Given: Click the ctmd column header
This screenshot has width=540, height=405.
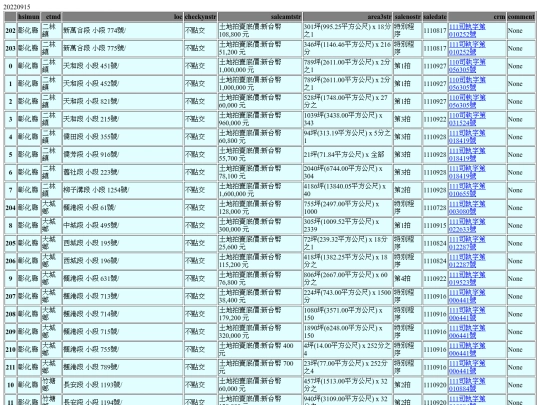Looking at the screenshot, I should (x=51, y=17).
